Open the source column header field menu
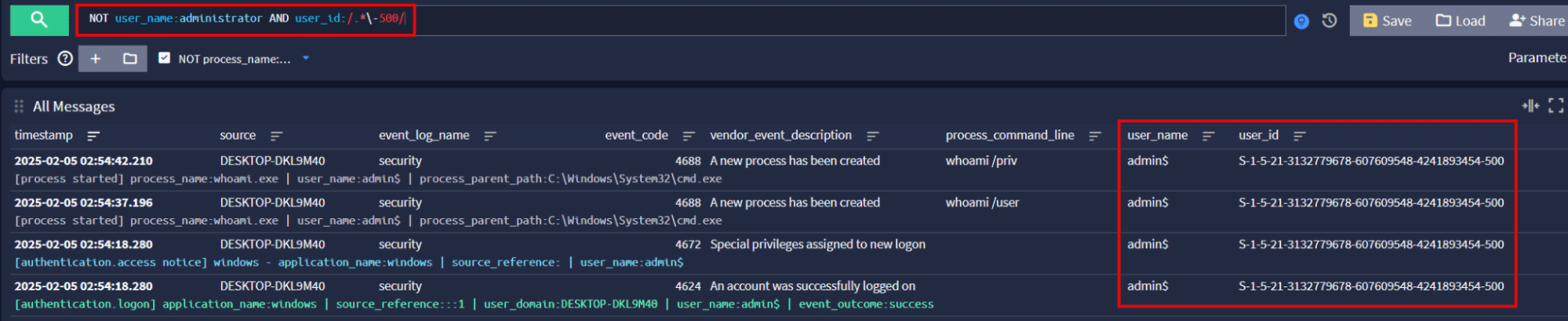Image resolution: width=1568 pixels, height=321 pixels. coord(238,136)
